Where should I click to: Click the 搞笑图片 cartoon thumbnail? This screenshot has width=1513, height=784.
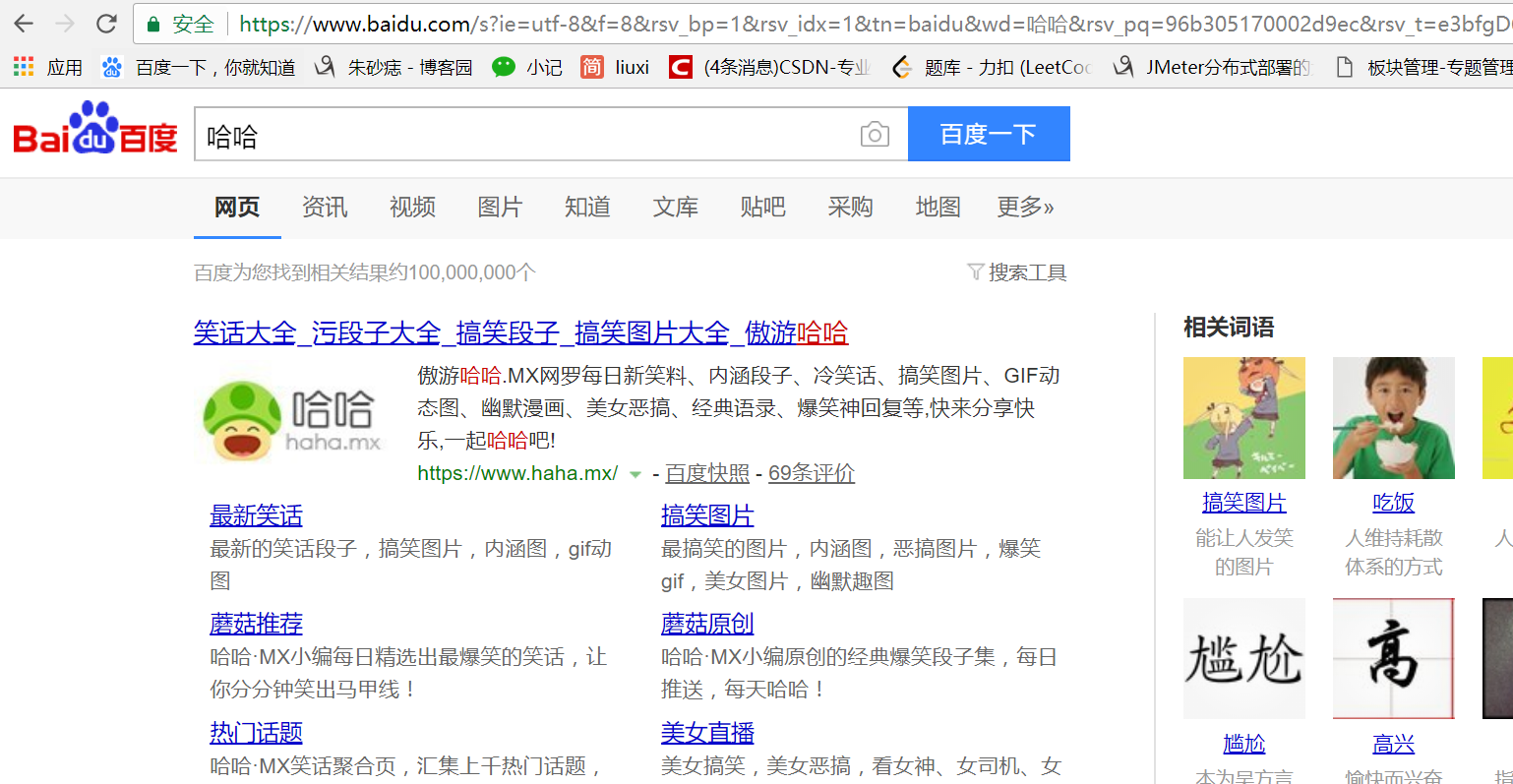1244,418
